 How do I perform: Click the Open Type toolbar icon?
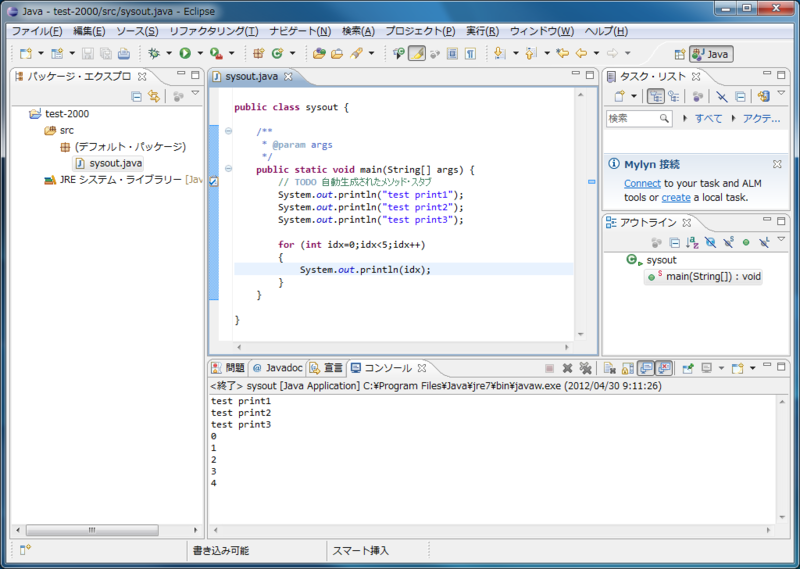tap(319, 53)
